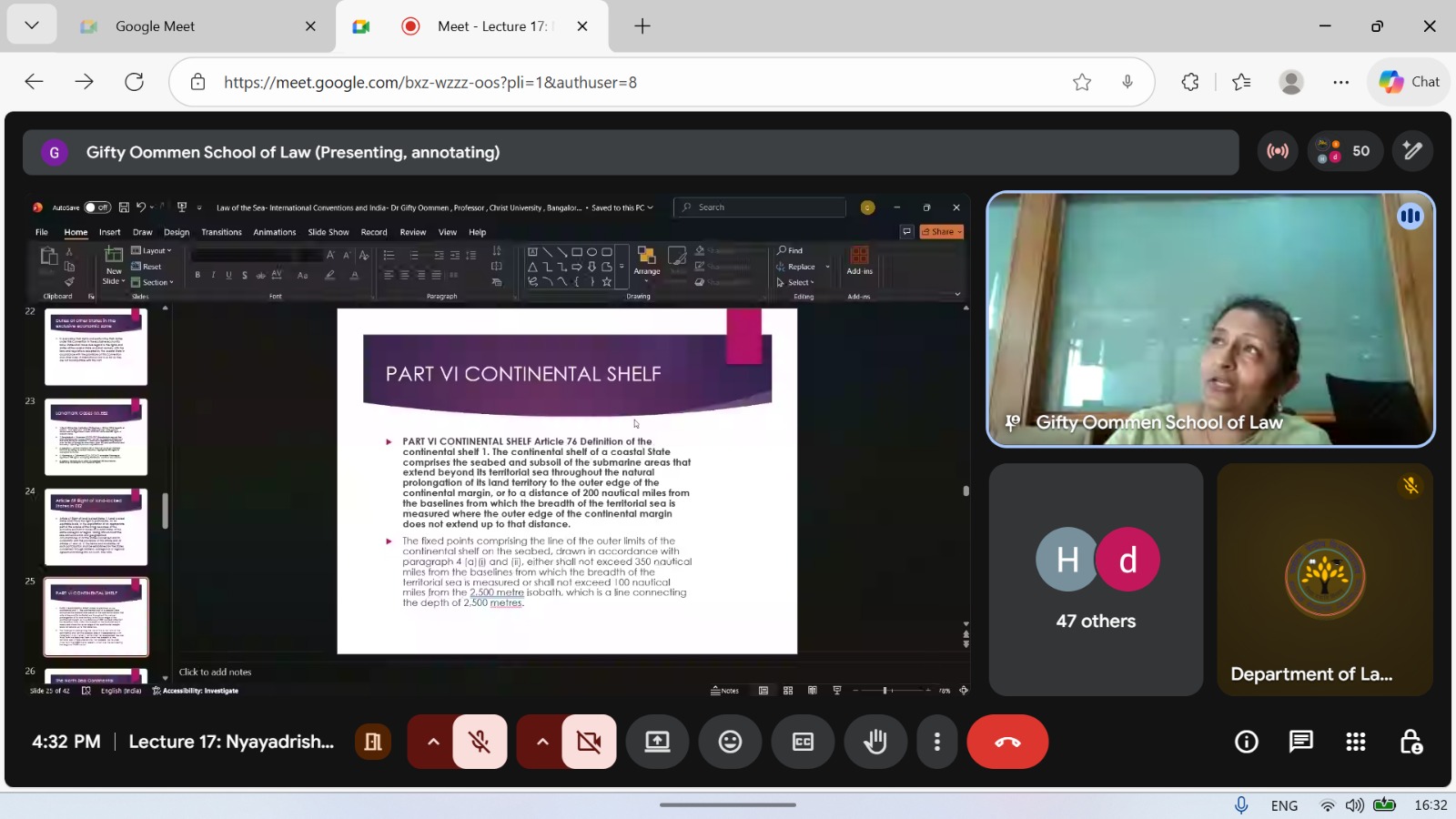
Task: Expand audio settings arrow next to microphone
Action: [x=433, y=742]
